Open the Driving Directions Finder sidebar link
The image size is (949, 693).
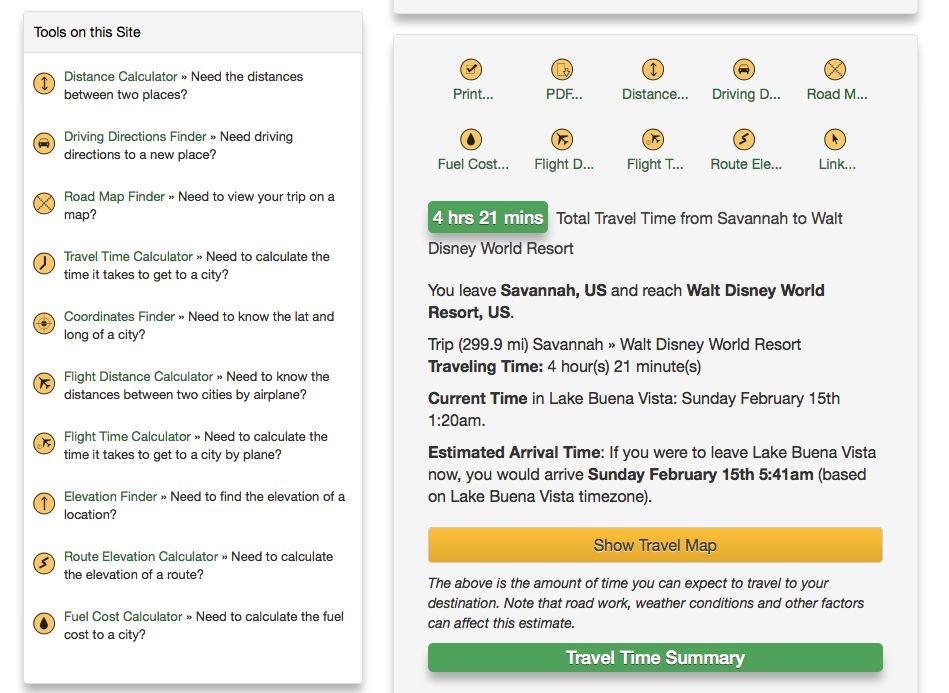(135, 137)
